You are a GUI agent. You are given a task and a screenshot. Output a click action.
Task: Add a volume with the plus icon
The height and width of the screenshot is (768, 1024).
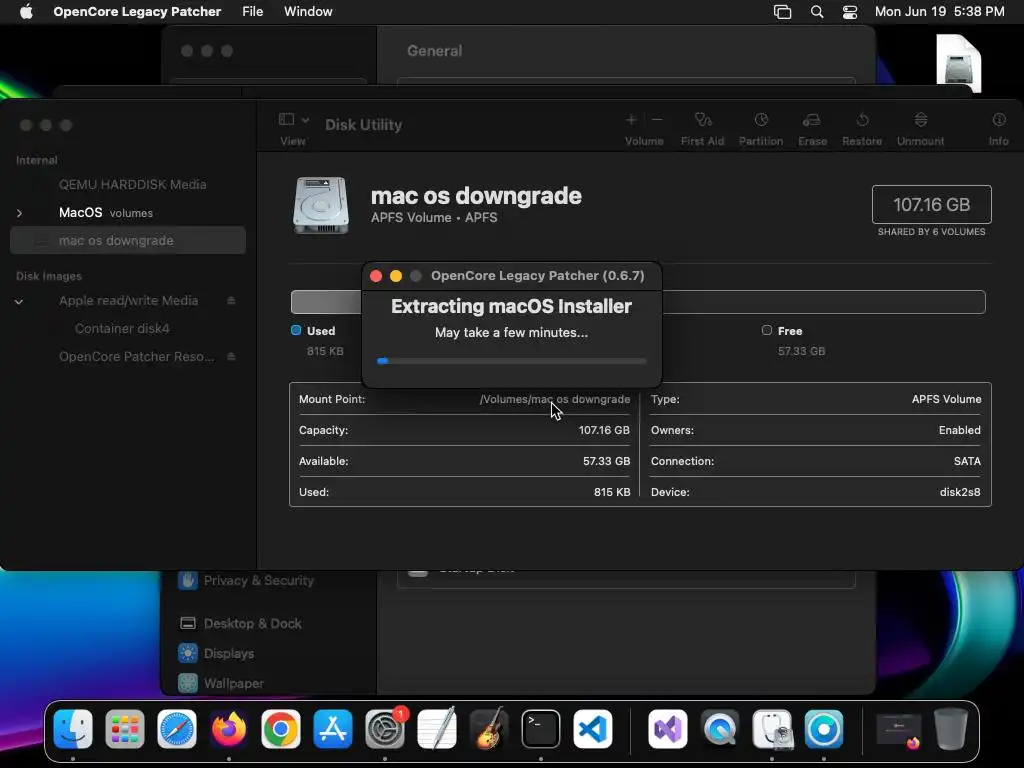coord(631,120)
